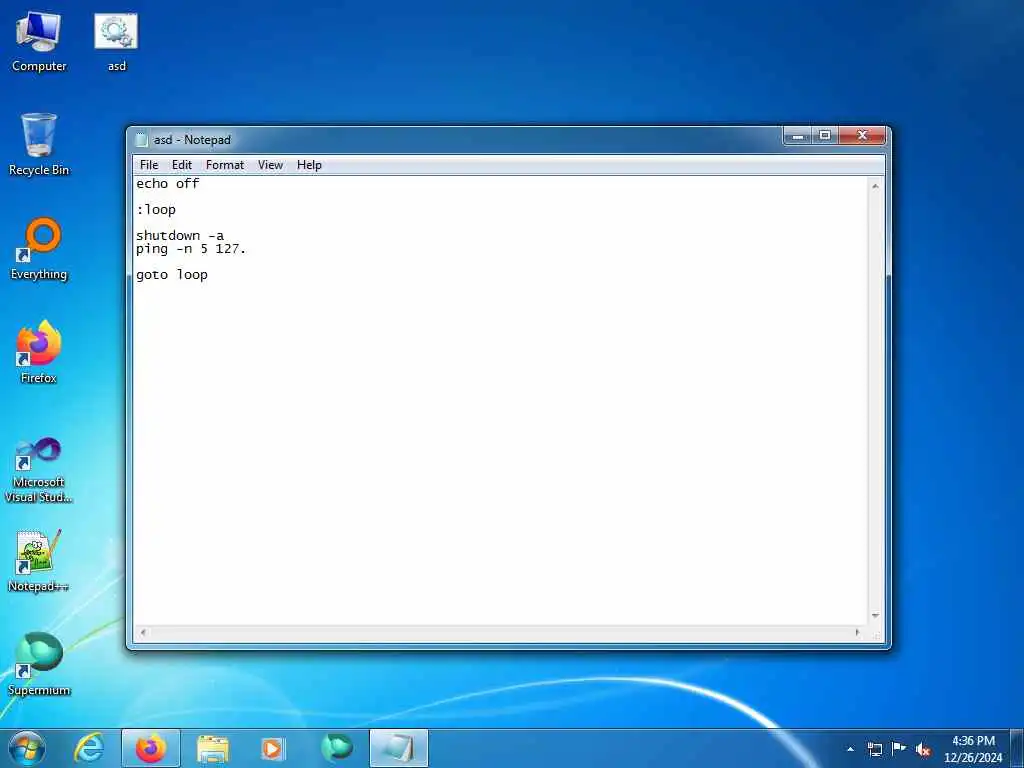Open Windows Media Player from the taskbar
This screenshot has height=768, width=1024.
coord(273,749)
